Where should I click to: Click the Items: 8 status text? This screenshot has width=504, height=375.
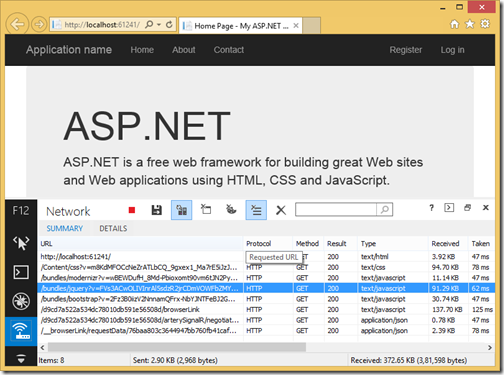pos(51,361)
